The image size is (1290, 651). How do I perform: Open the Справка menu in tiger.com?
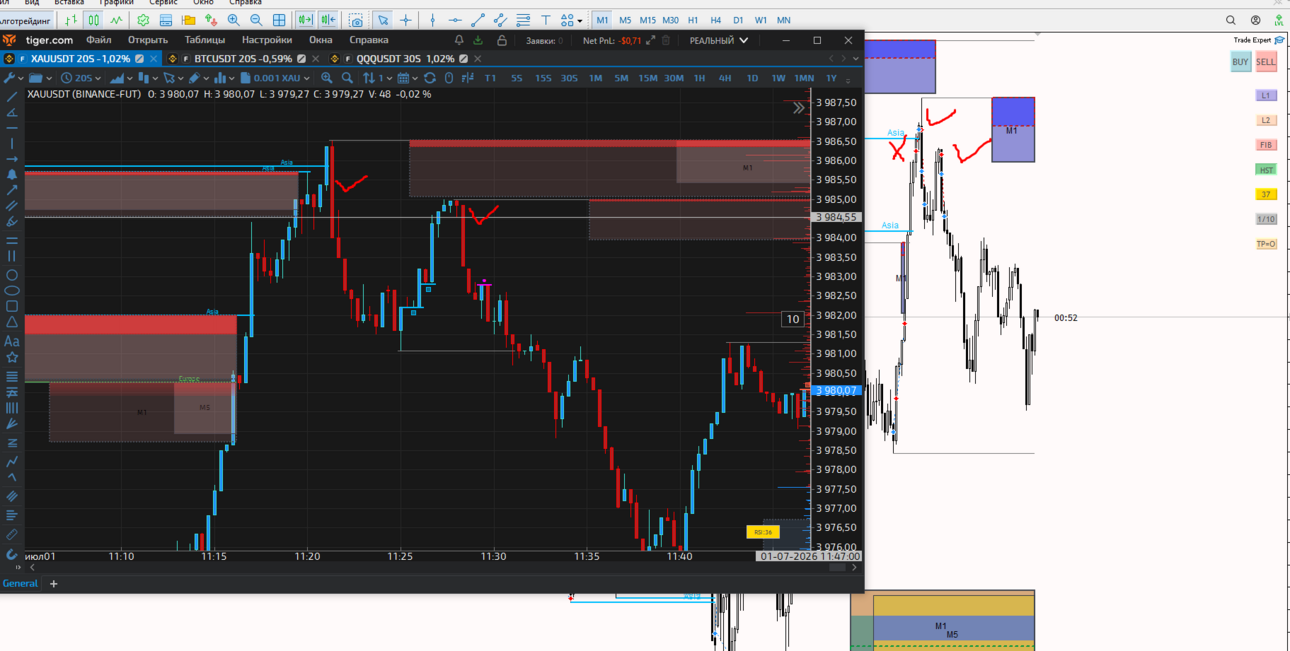coord(368,40)
